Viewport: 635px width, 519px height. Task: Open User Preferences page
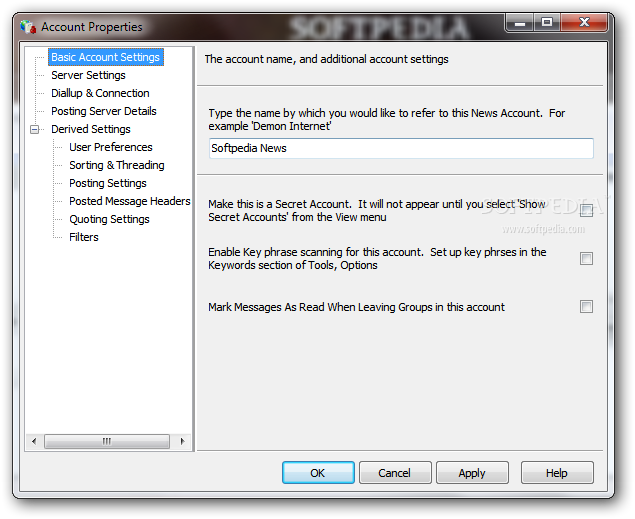[111, 147]
